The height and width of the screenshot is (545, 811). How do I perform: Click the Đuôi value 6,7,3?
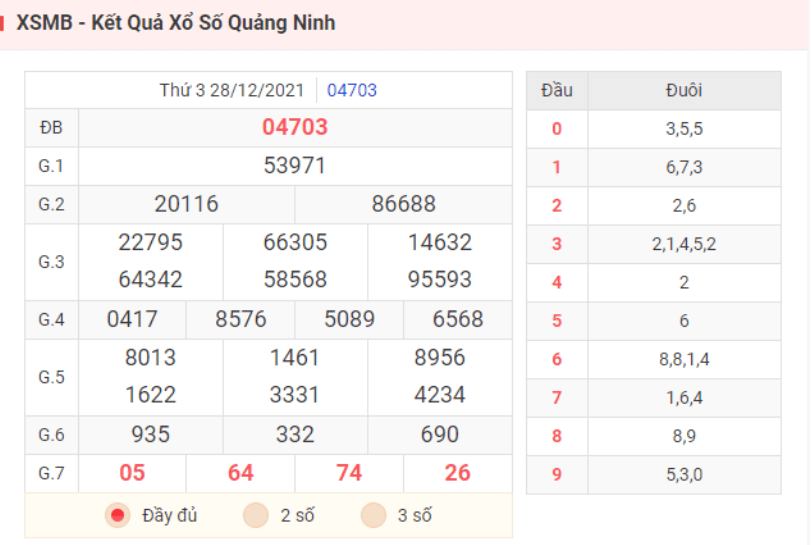pyautogui.click(x=684, y=167)
